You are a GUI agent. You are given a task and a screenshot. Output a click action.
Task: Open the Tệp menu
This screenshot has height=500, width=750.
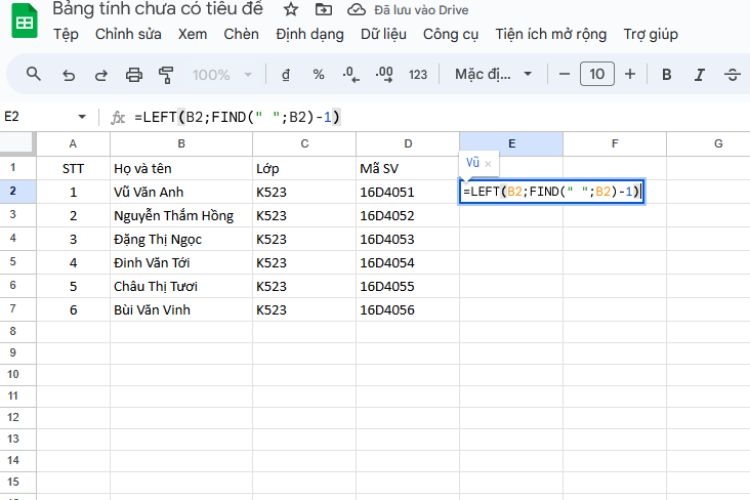[66, 34]
